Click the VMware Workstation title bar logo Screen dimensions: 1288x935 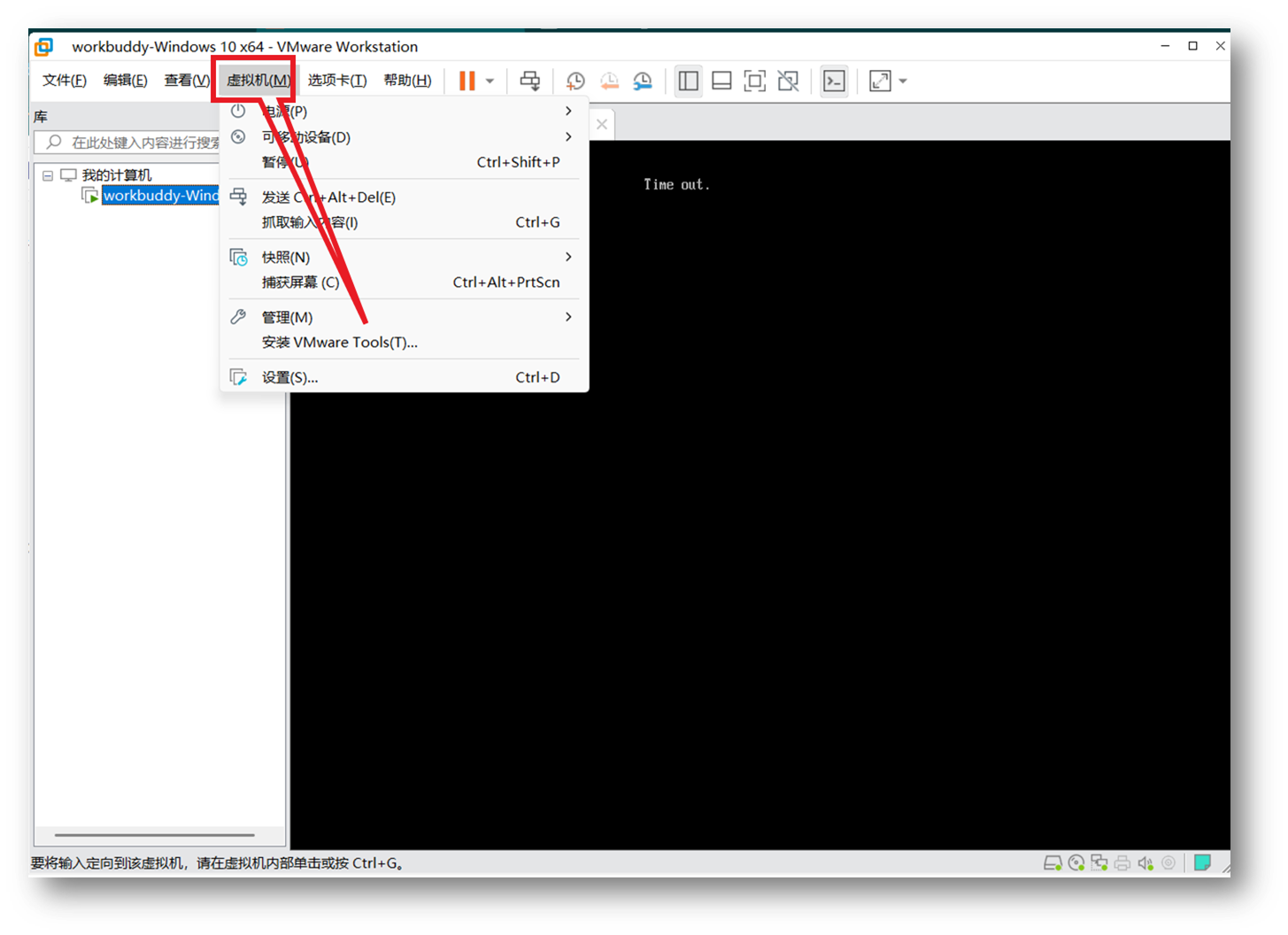pos(43,46)
